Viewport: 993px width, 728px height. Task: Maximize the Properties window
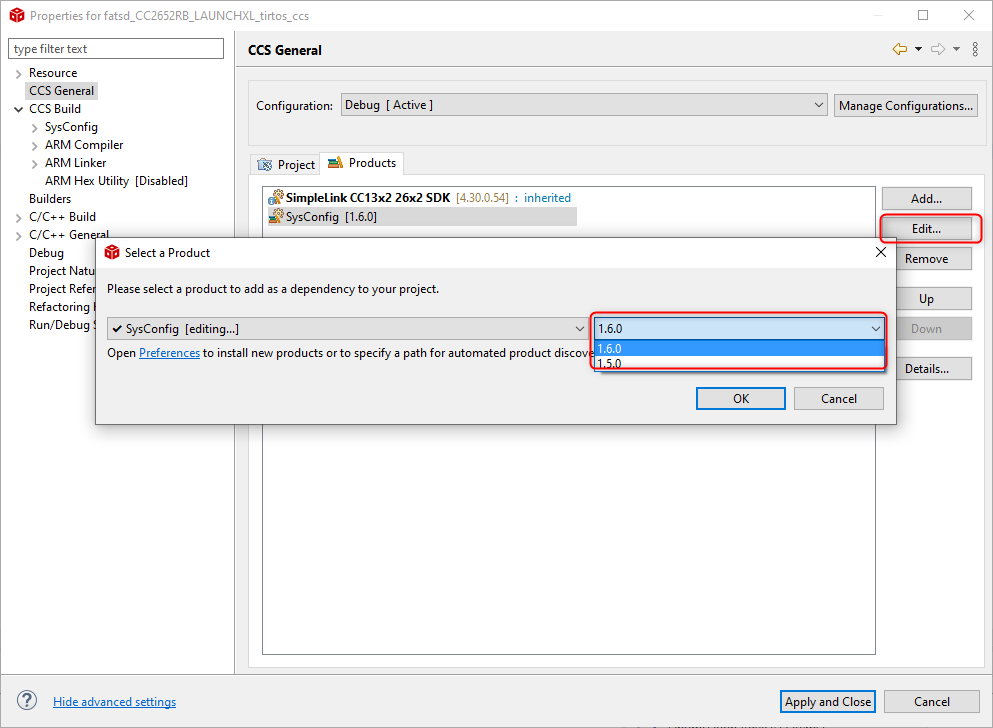click(x=923, y=15)
